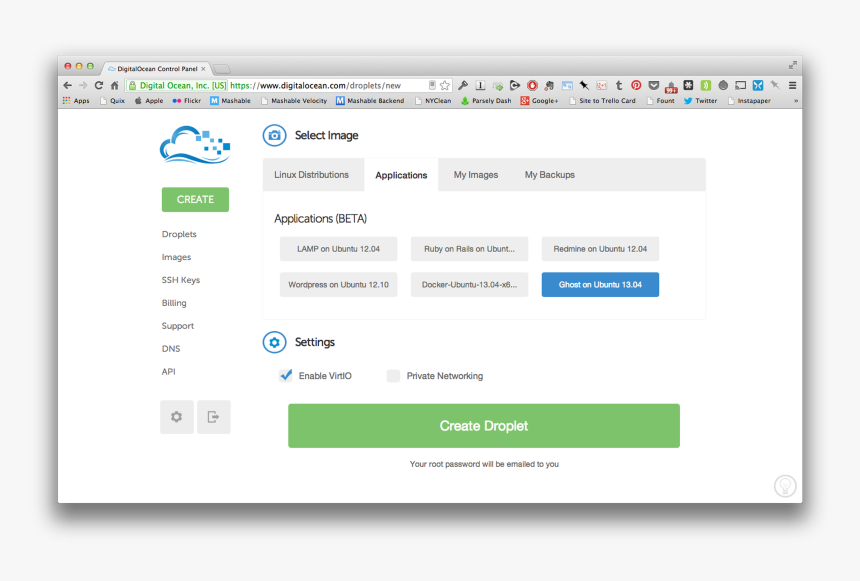This screenshot has height=581, width=860.
Task: Click the red stop-hand extension icon
Action: [532, 85]
